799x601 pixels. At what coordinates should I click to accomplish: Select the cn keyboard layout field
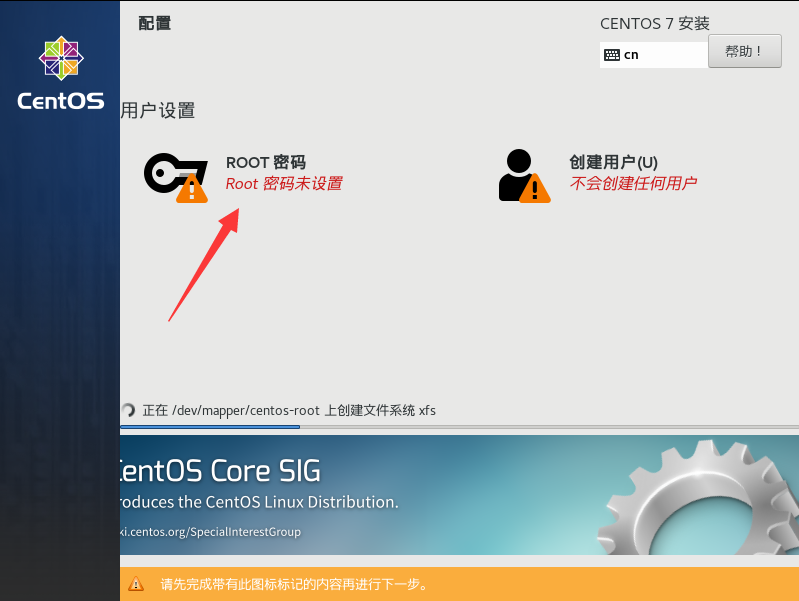coord(654,55)
